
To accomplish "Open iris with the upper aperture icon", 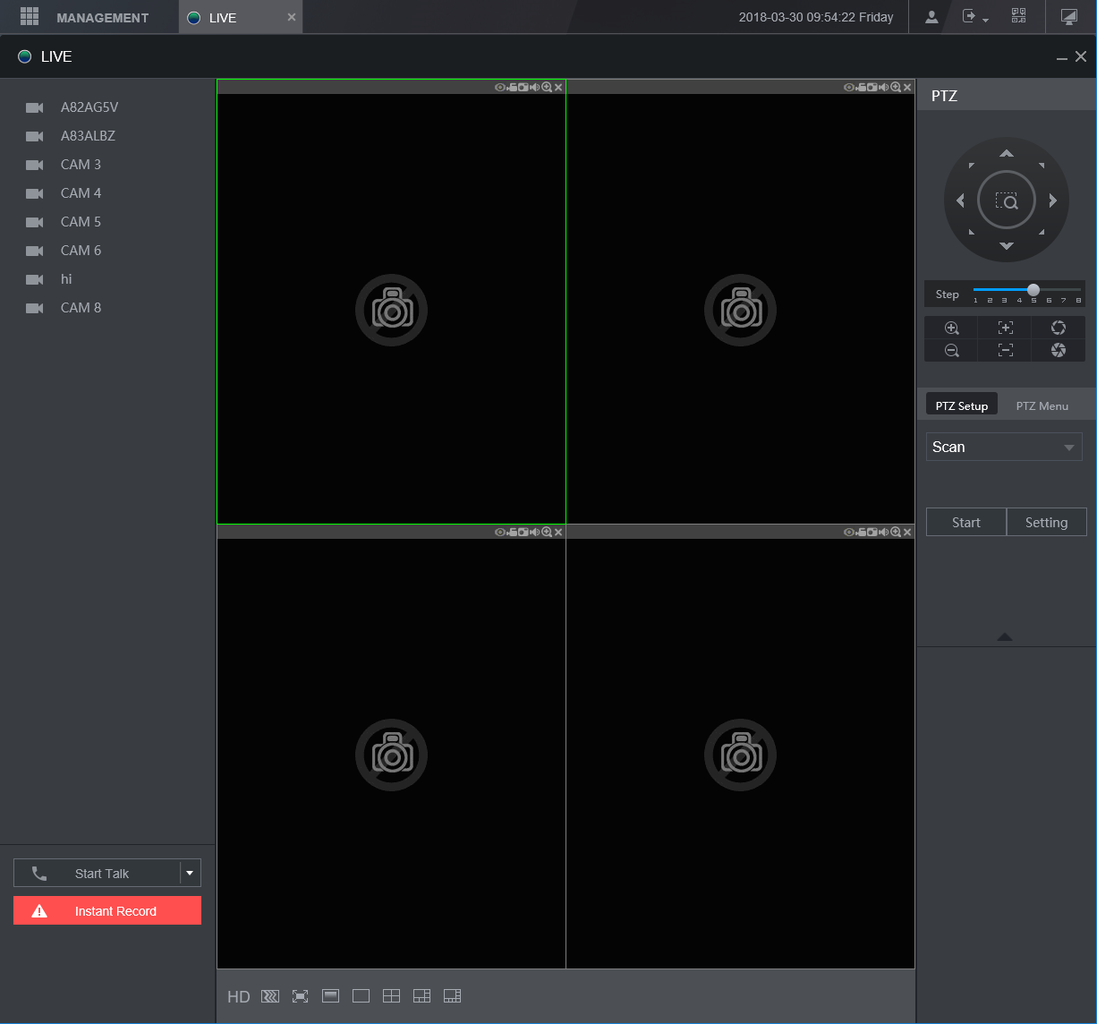I will coord(1058,328).
